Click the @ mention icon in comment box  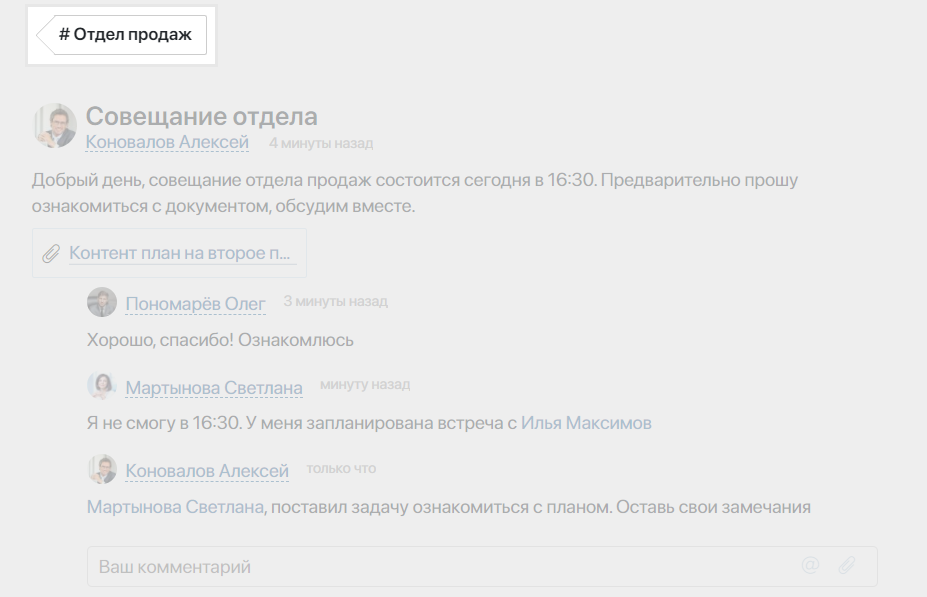point(810,566)
